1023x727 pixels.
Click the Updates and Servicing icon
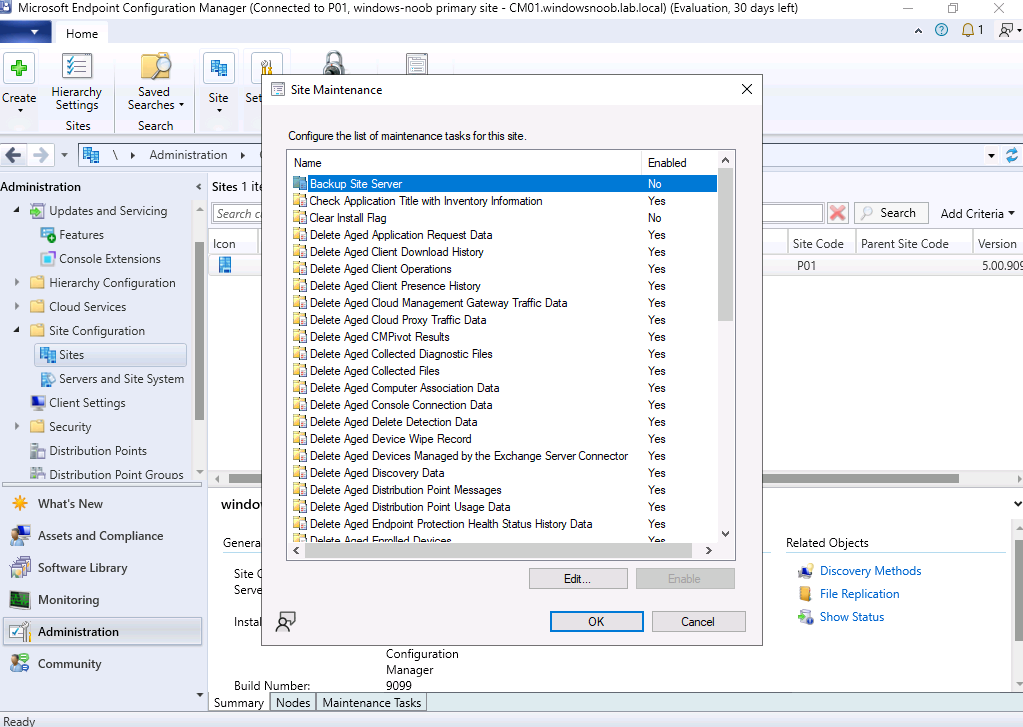pos(38,211)
